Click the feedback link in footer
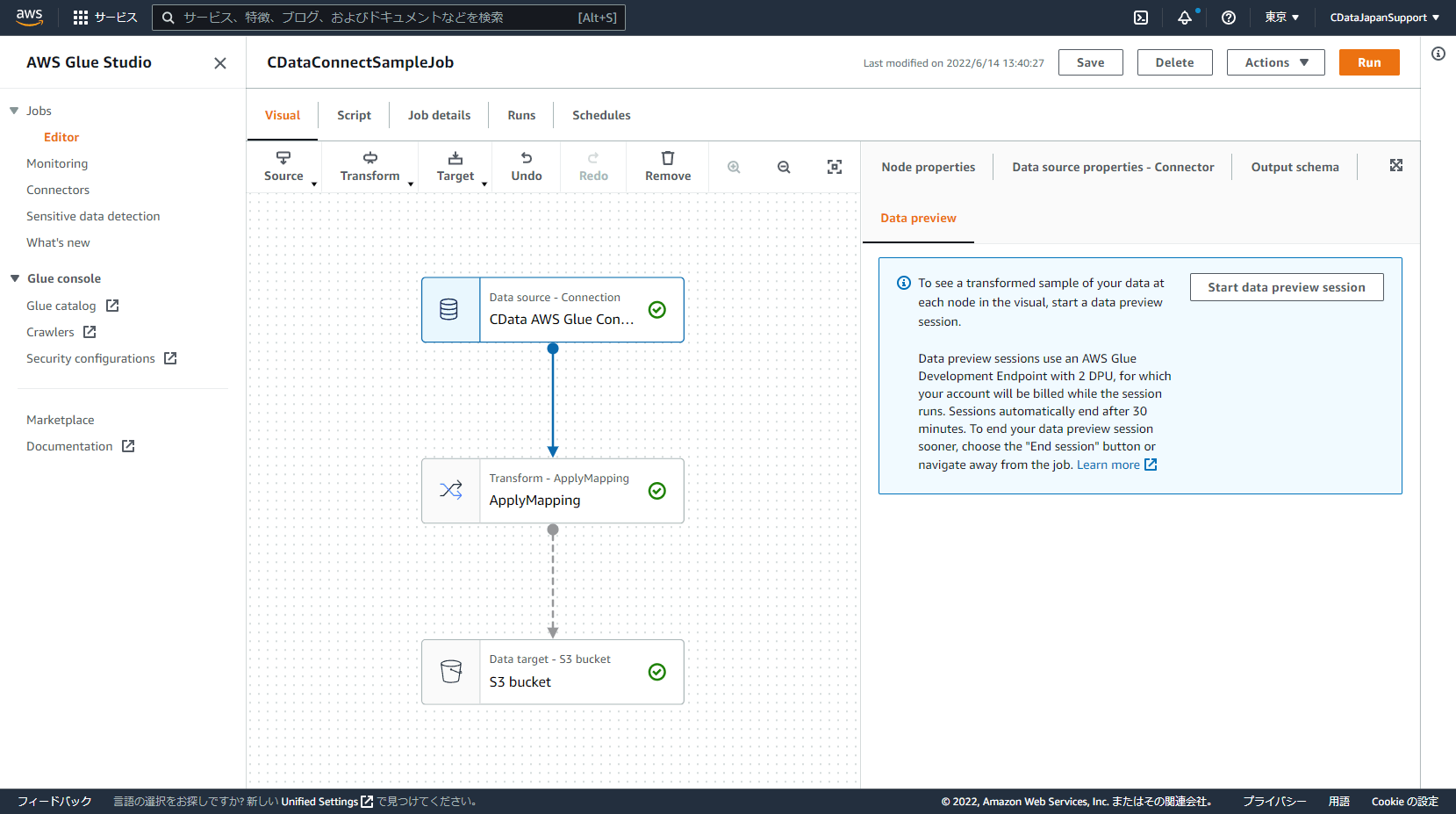 [x=54, y=802]
